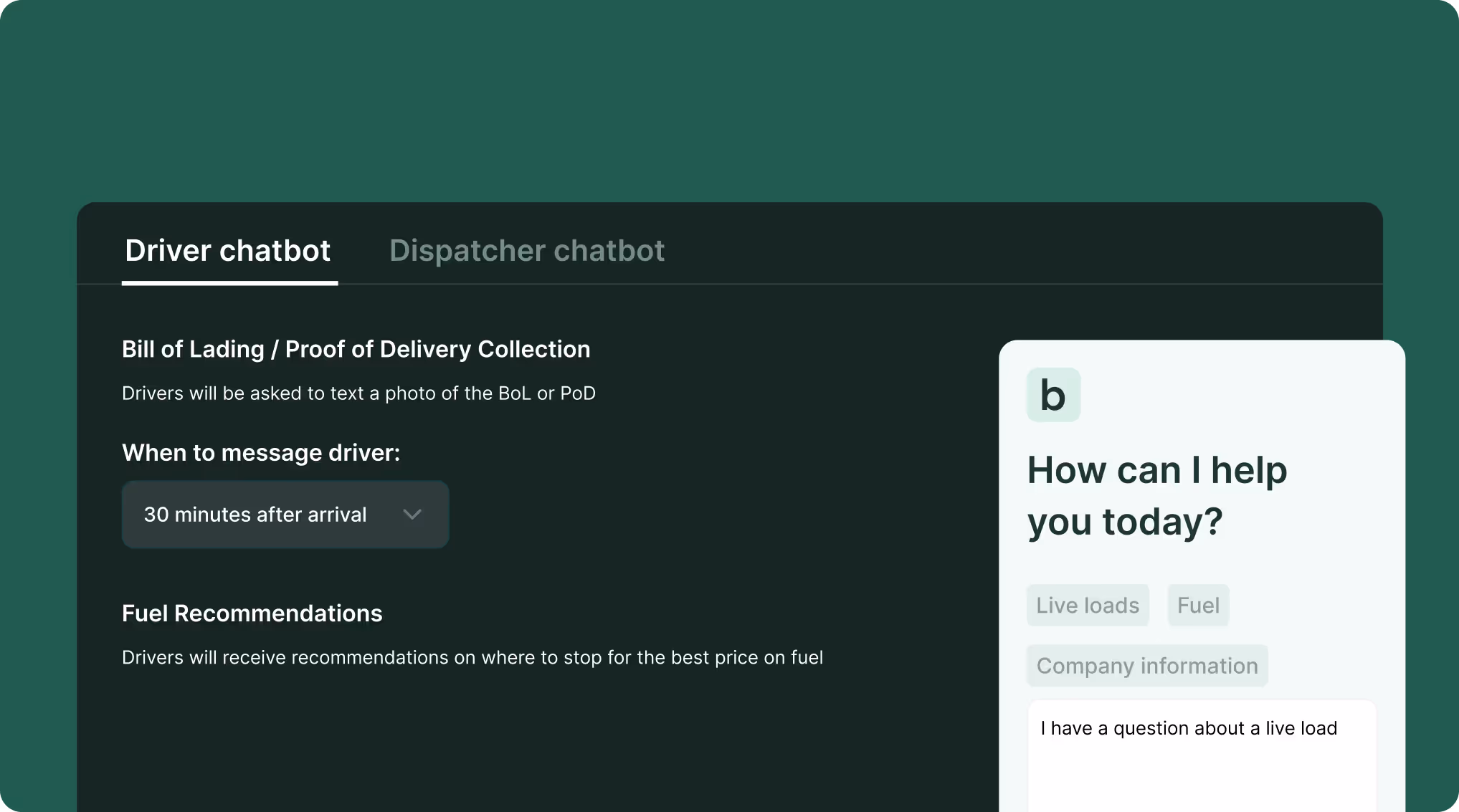
Task: Click the typed text 'I have a question about a live load'
Action: coord(1188,728)
